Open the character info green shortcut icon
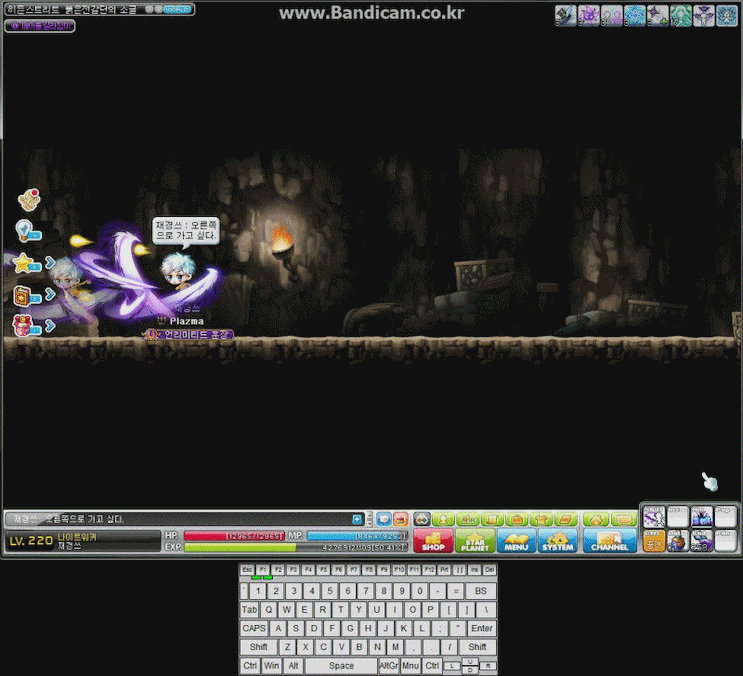The image size is (743, 676). click(x=444, y=519)
